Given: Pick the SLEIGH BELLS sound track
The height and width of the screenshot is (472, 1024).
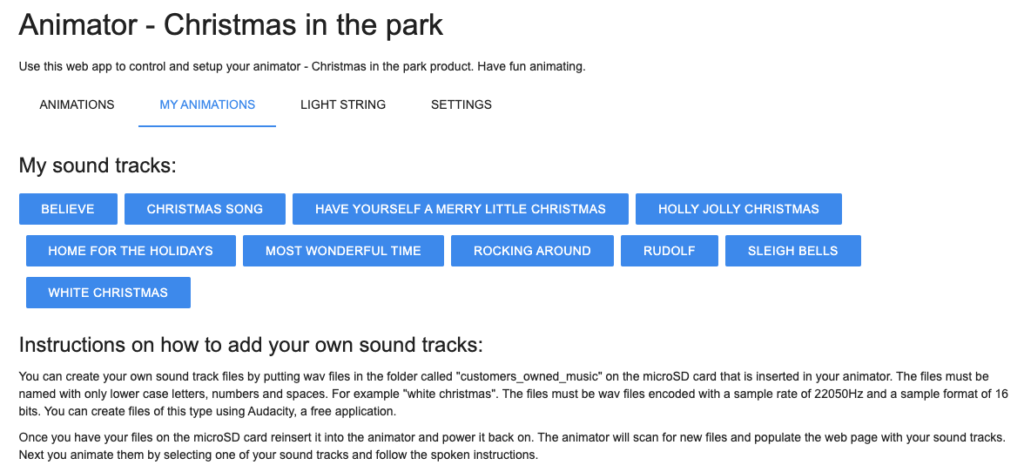Looking at the screenshot, I should pos(793,251).
